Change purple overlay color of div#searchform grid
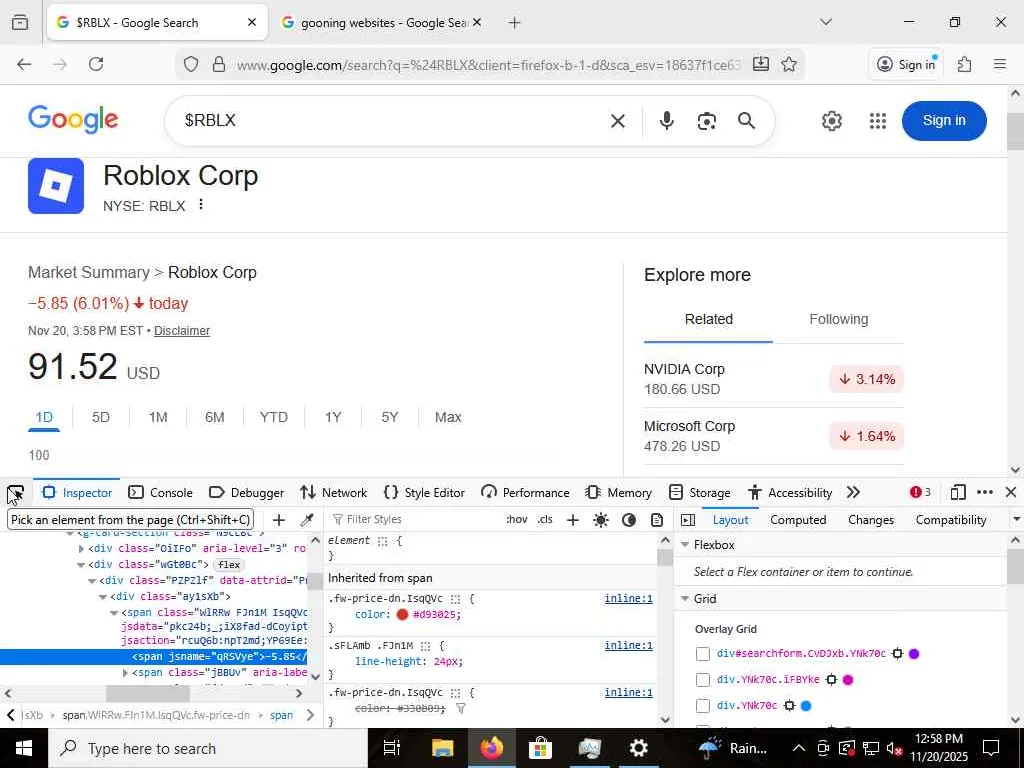The height and width of the screenshot is (768, 1024). 914,654
